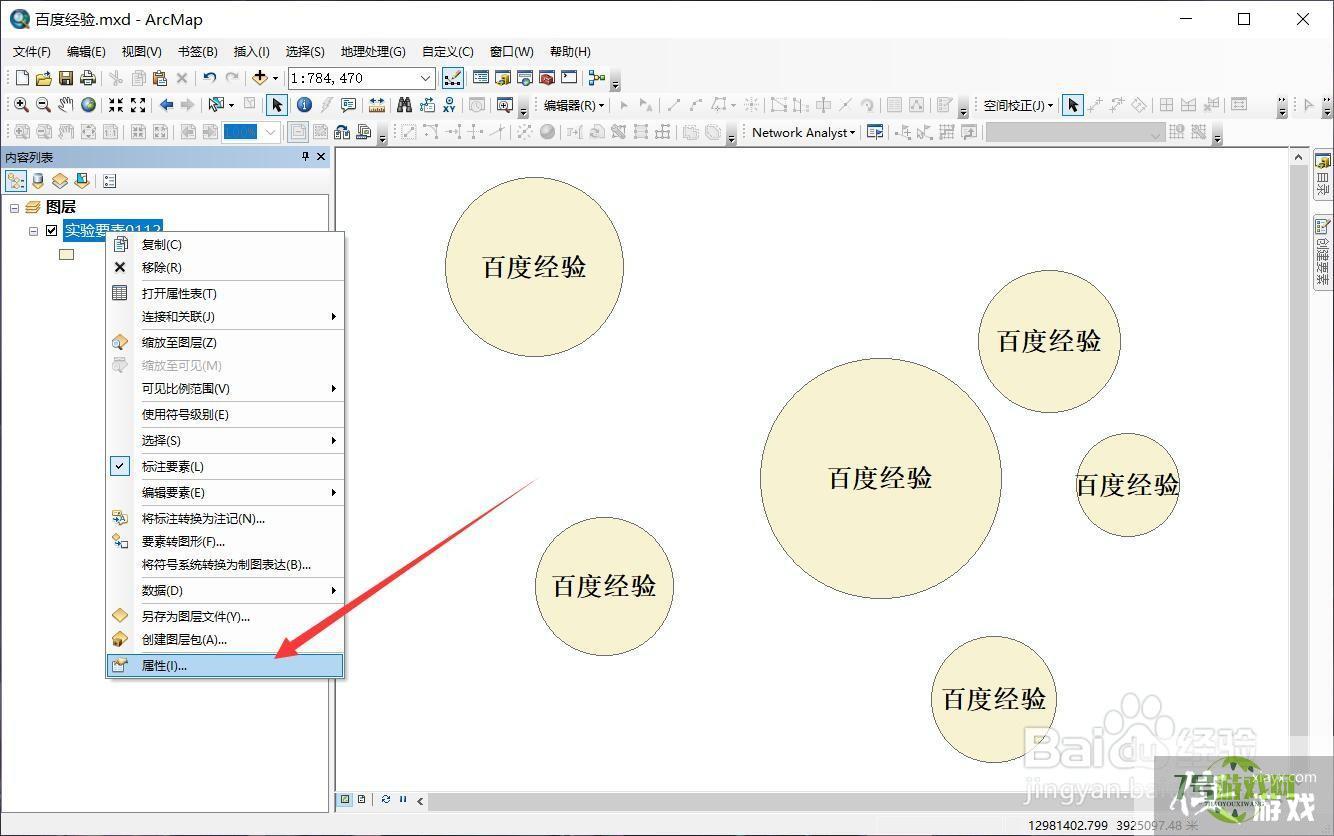Open the 书签(B) menu
The image size is (1334, 836).
pos(197,51)
